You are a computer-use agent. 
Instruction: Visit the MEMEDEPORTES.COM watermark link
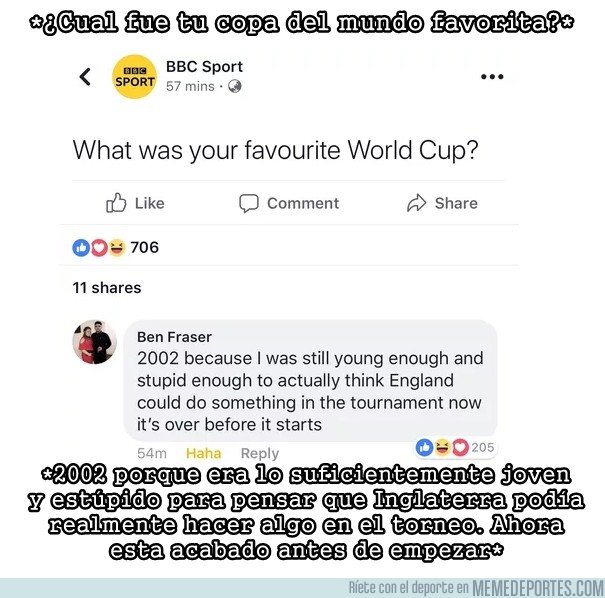(x=538, y=588)
